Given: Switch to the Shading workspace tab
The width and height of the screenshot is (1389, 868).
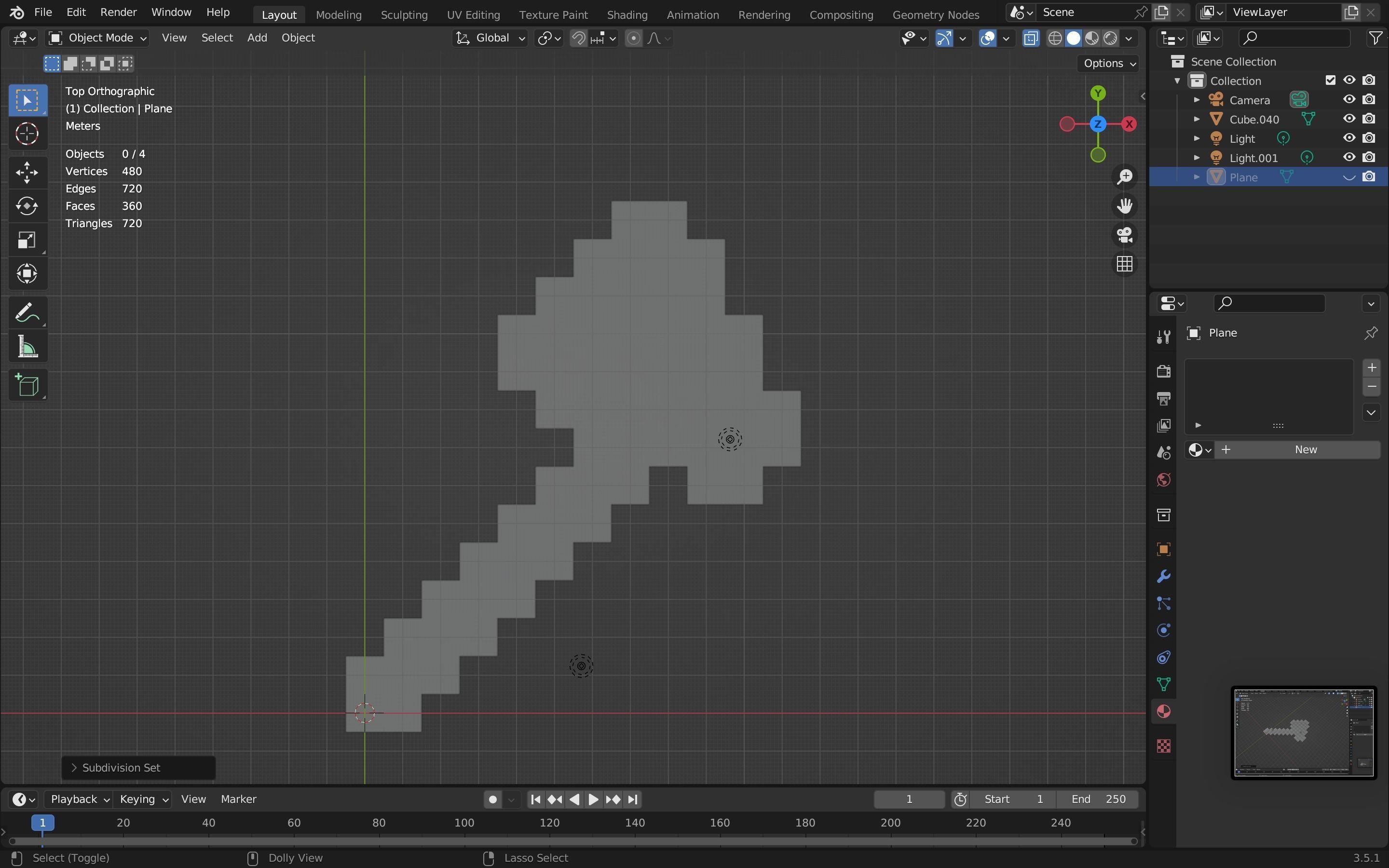Looking at the screenshot, I should (627, 14).
